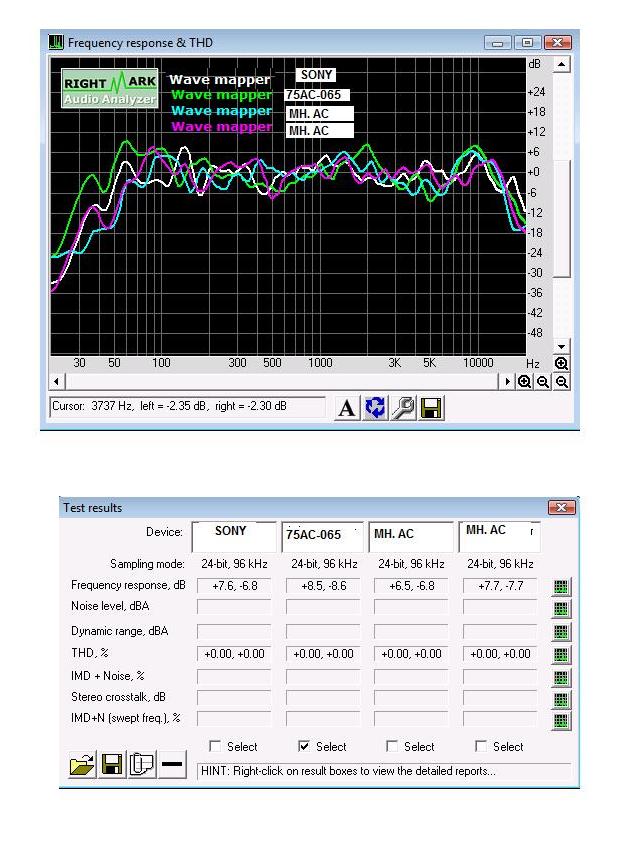Screen dimensions: 640x843
Task: Open the text annotation 'A' tool
Action: [x=347, y=408]
